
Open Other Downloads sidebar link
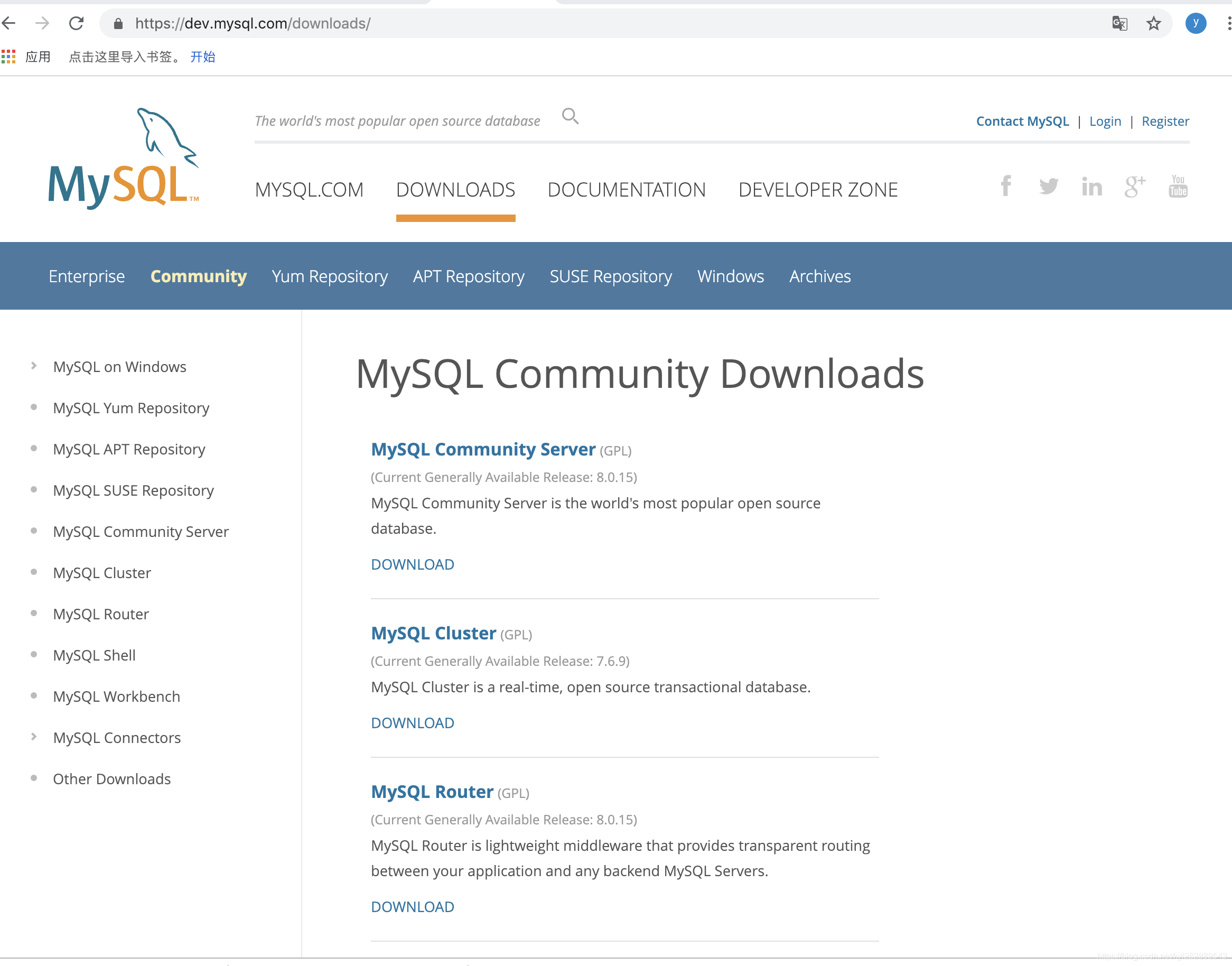(111, 779)
